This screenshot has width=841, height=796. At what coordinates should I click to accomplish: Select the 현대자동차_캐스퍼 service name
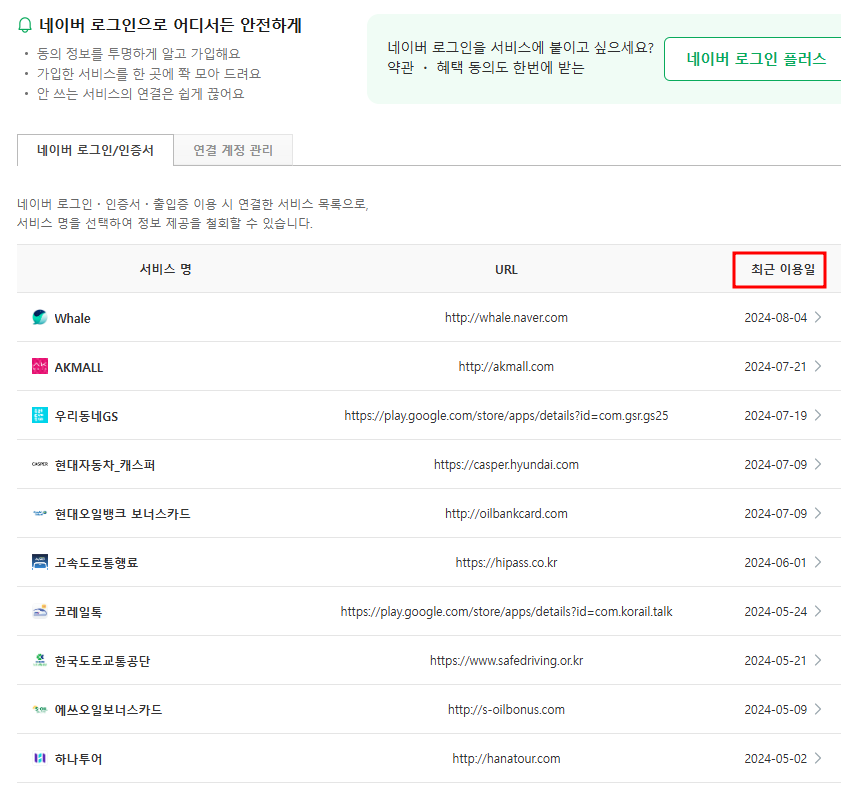click(105, 465)
